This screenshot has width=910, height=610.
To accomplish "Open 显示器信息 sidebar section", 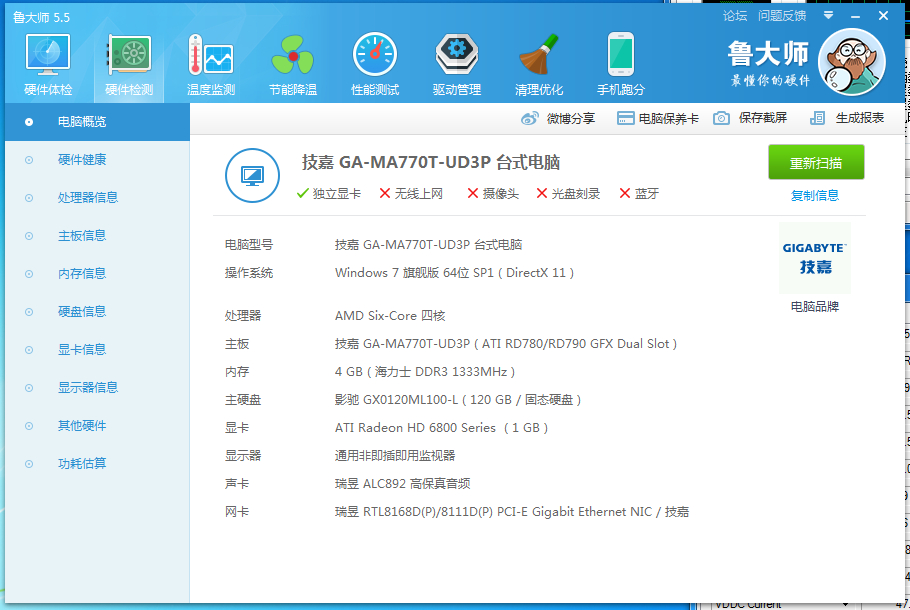I will pos(98,388).
